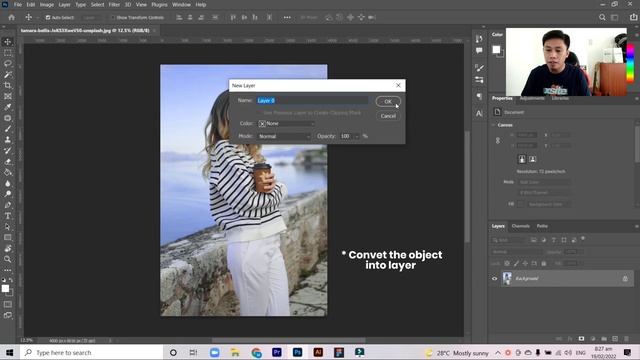The width and height of the screenshot is (640, 360).
Task: Delete layer using the trash icon
Action: [x=626, y=339]
